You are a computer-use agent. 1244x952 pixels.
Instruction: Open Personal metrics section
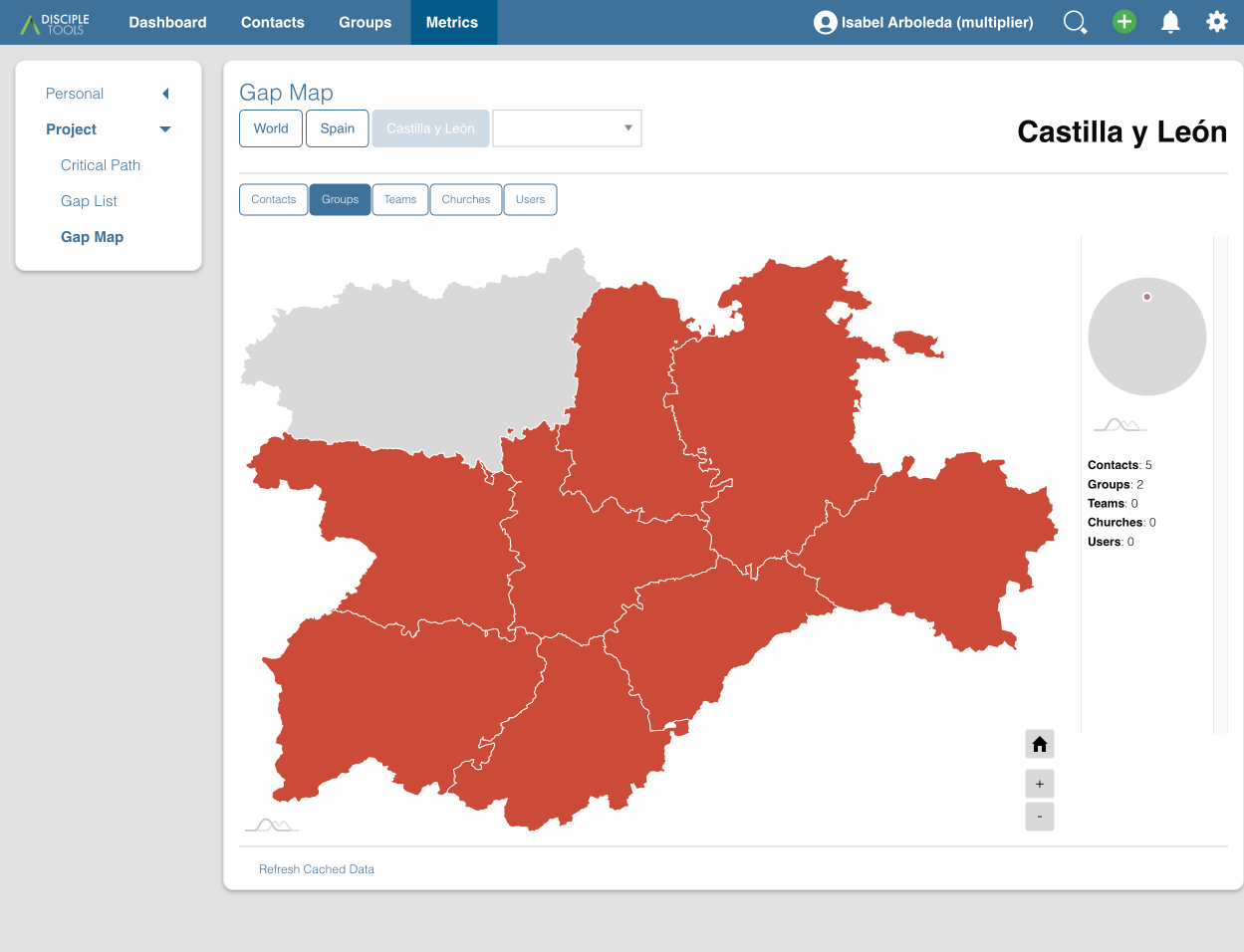(x=75, y=94)
